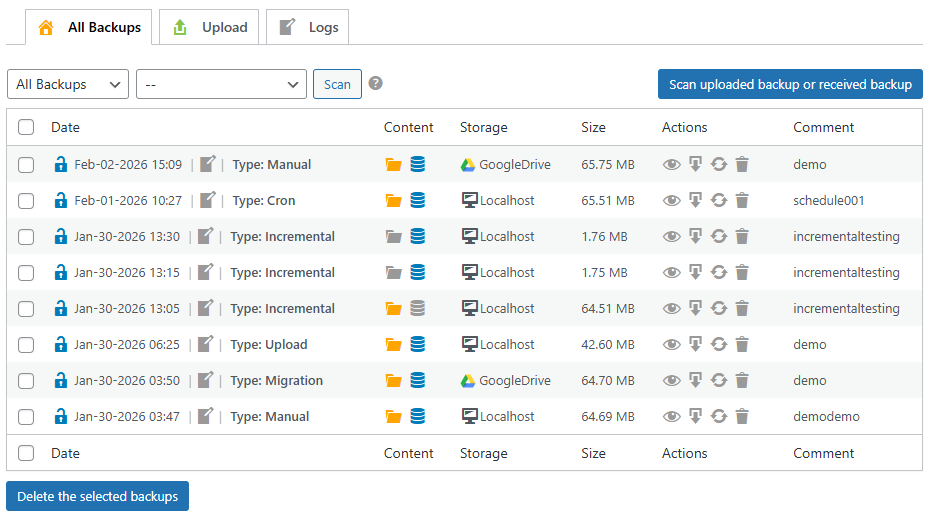View details eye icon for Feb-02-2026 15:09 backup
Viewport: 930px width, 519px height.
671,164
